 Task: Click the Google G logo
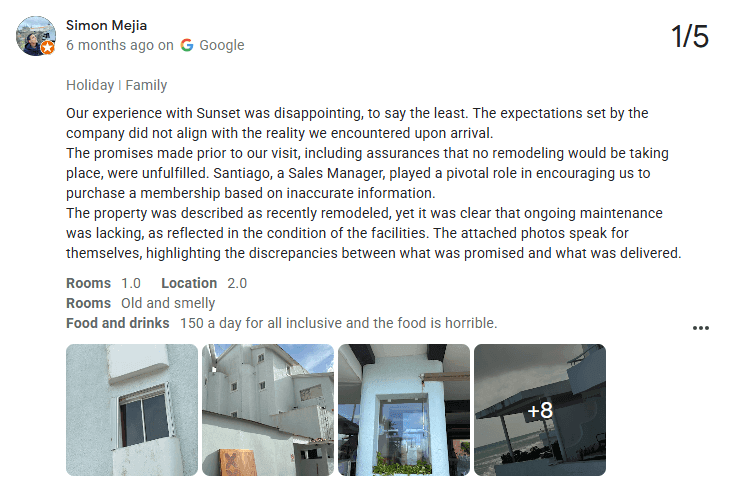[187, 45]
